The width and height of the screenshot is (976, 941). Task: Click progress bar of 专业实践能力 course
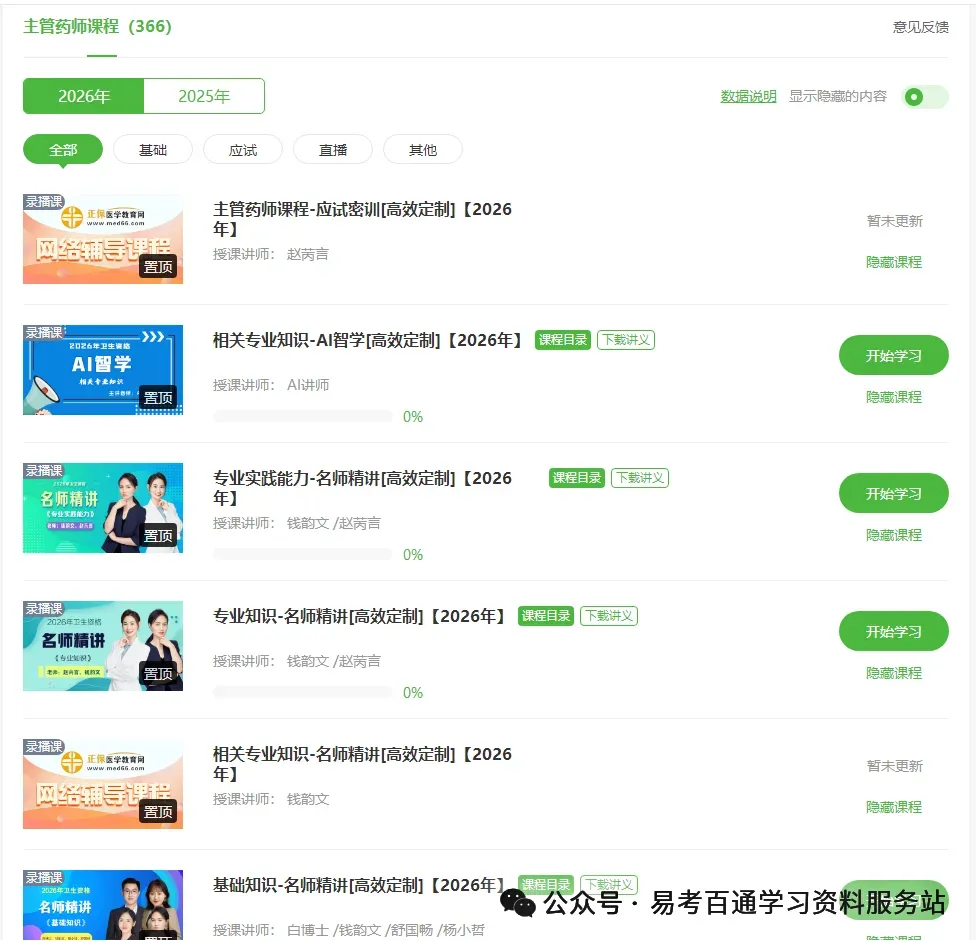(x=303, y=555)
